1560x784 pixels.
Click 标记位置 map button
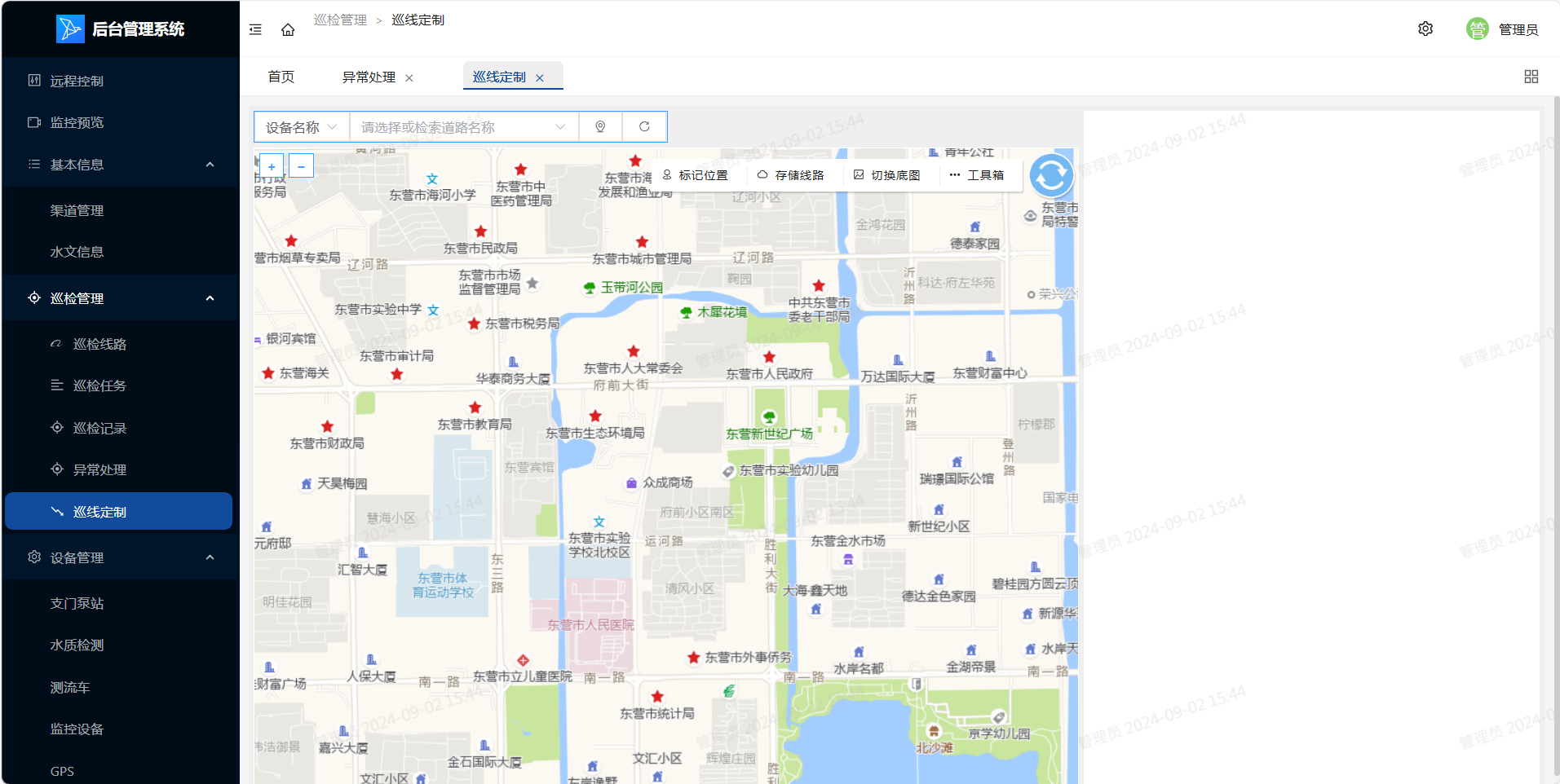(695, 175)
